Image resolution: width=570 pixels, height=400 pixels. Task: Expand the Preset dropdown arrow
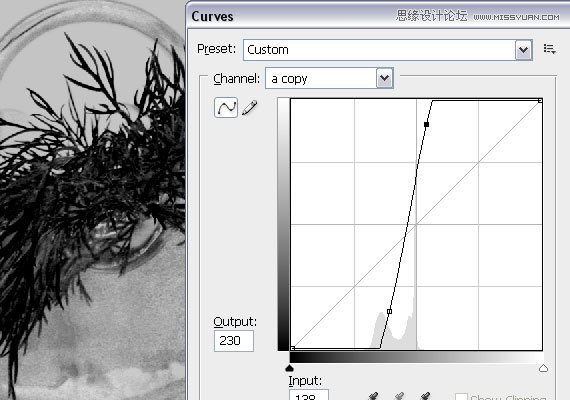click(523, 50)
